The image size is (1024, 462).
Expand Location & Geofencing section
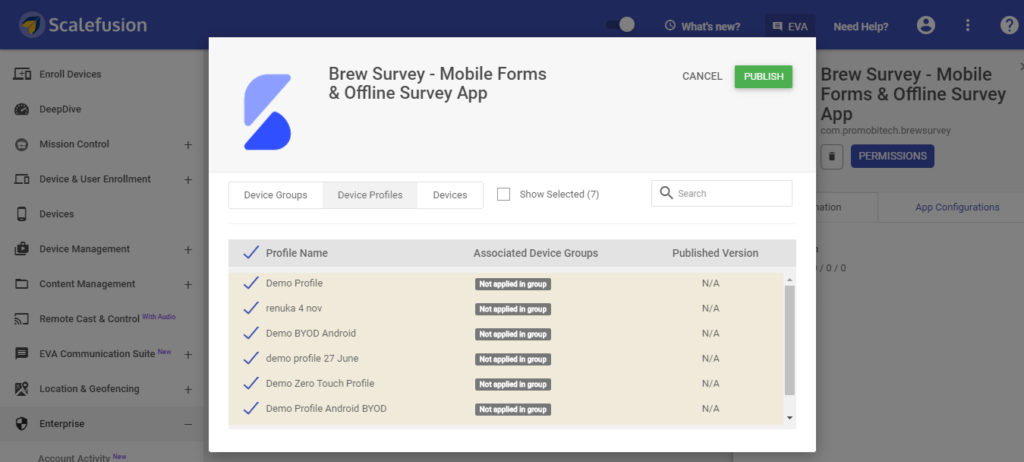(x=188, y=389)
